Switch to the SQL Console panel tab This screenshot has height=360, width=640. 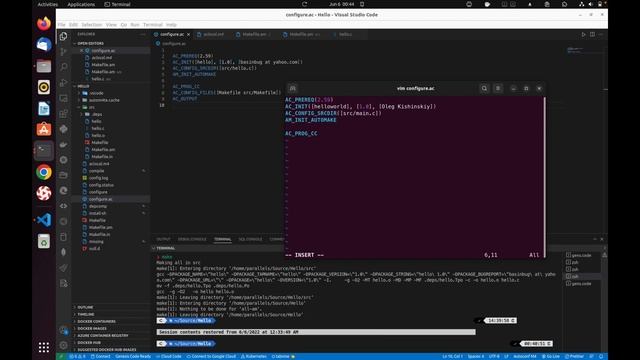point(250,239)
